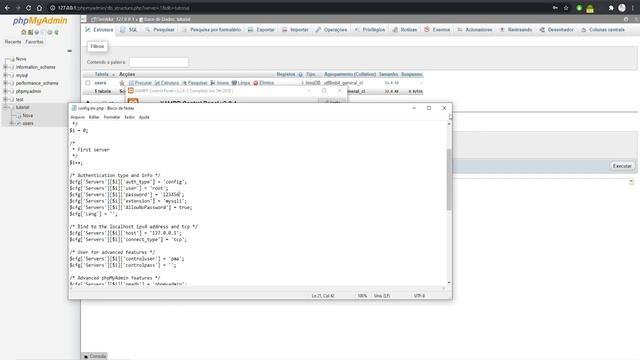Click the address bar site info icon
Screen dimensions: 640x360
(52, 8)
